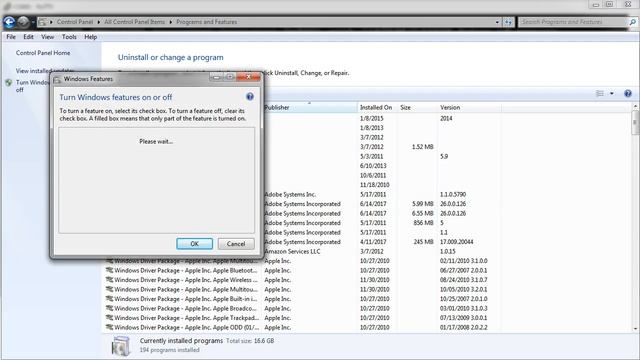The width and height of the screenshot is (640, 360).
Task: Open the File menu
Action: point(11,37)
